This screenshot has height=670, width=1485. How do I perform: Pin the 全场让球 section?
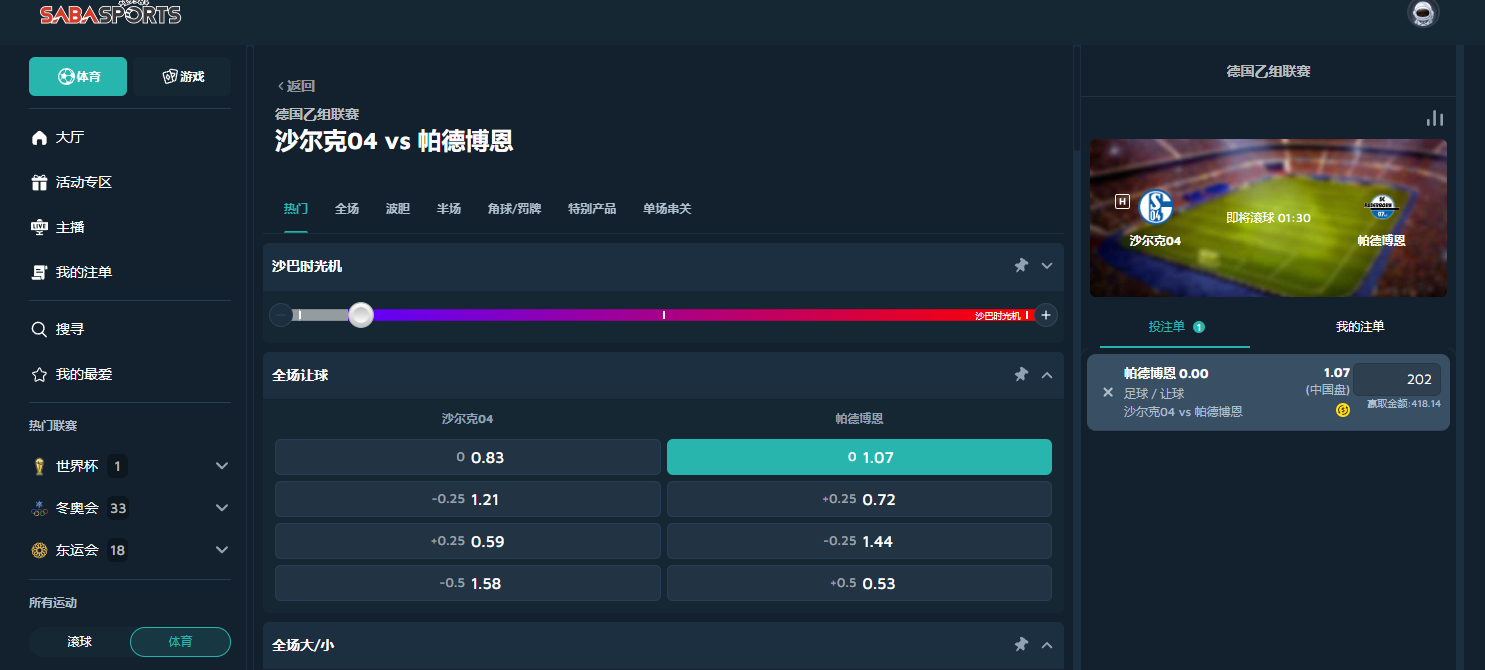(x=1021, y=375)
